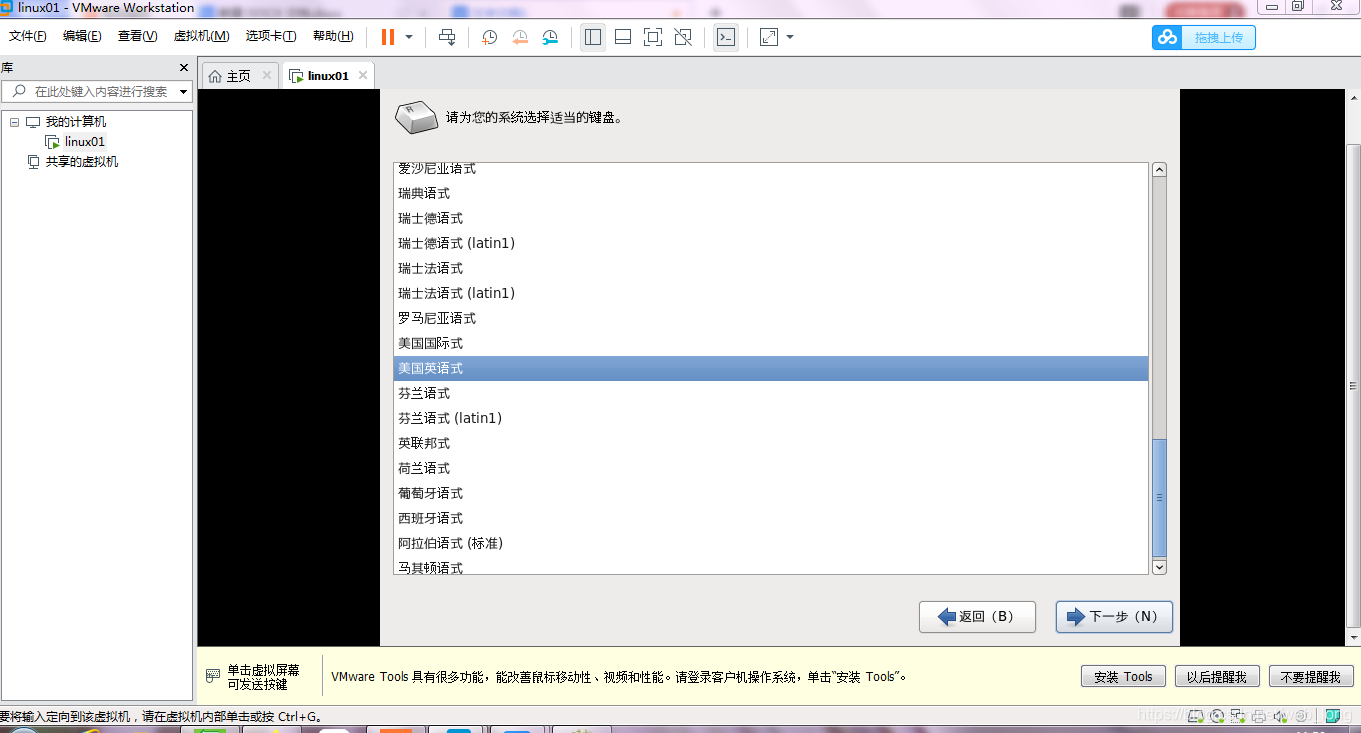This screenshot has width=1361, height=733.
Task: Click the sound card status bar icon
Action: tap(1280, 716)
